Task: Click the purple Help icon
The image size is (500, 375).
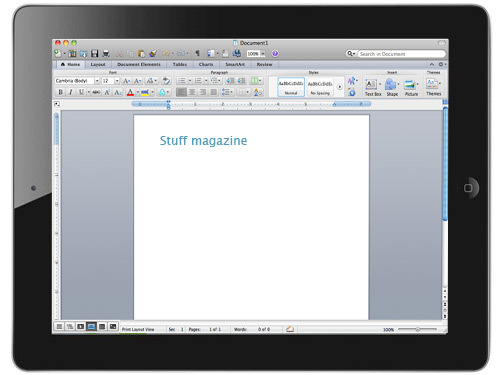Action: [275, 53]
